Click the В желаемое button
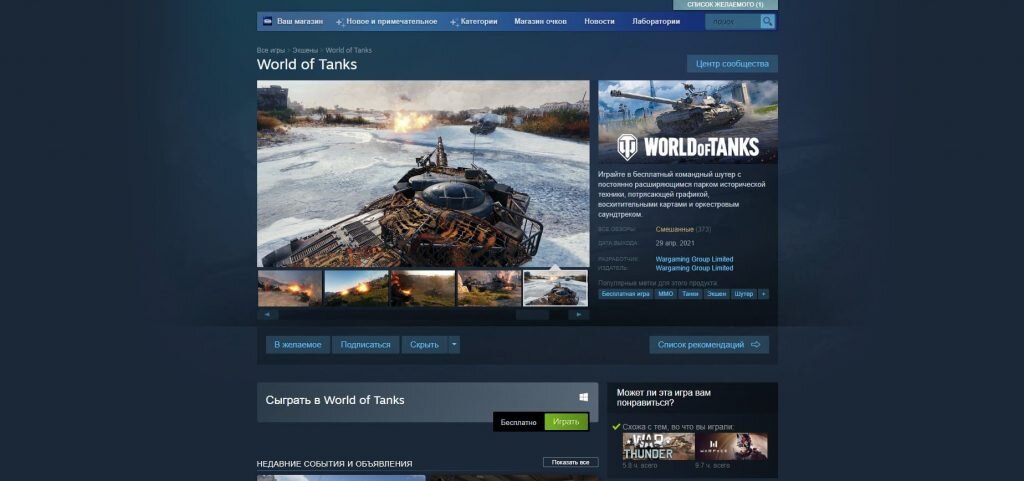This screenshot has width=1024, height=481. pos(298,345)
